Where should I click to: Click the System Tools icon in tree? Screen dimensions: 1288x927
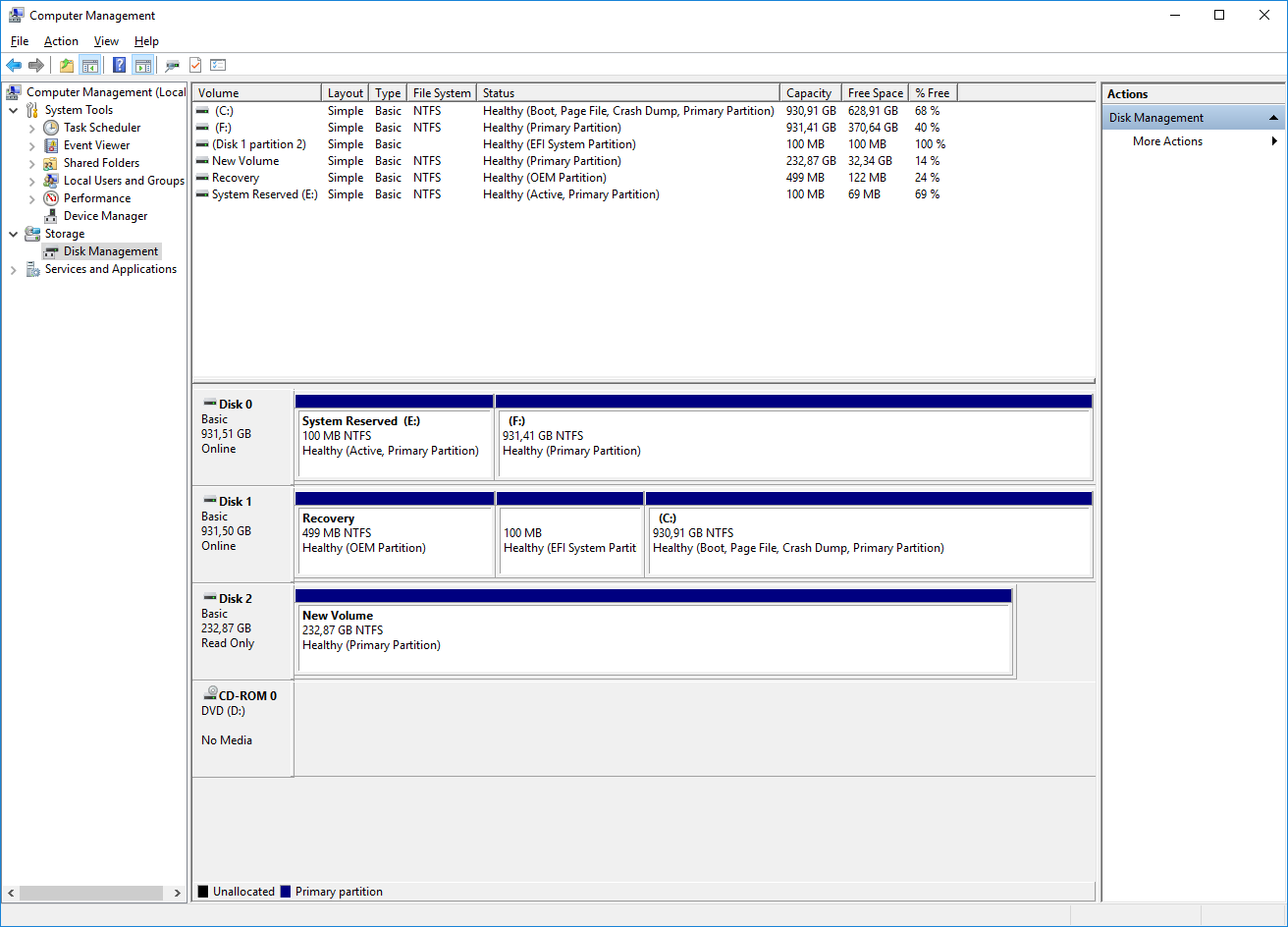point(32,110)
